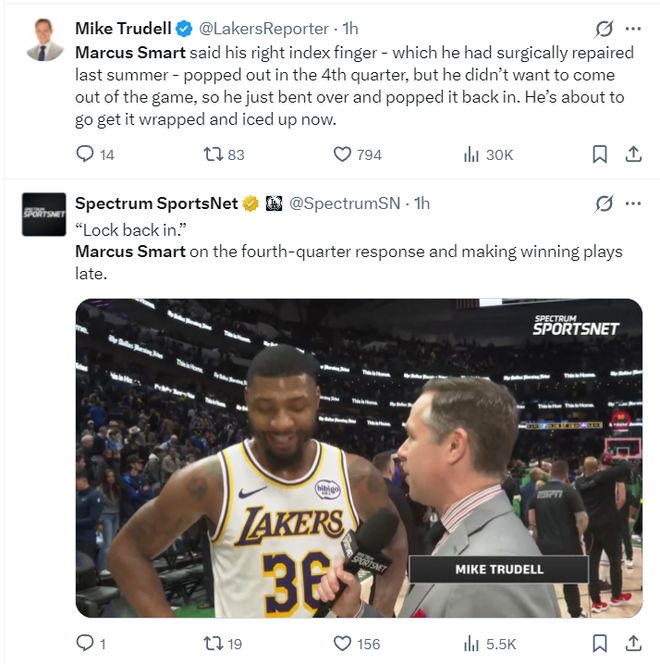
Task: Bookmark Mike Trudell's tweet
Action: coord(599,154)
